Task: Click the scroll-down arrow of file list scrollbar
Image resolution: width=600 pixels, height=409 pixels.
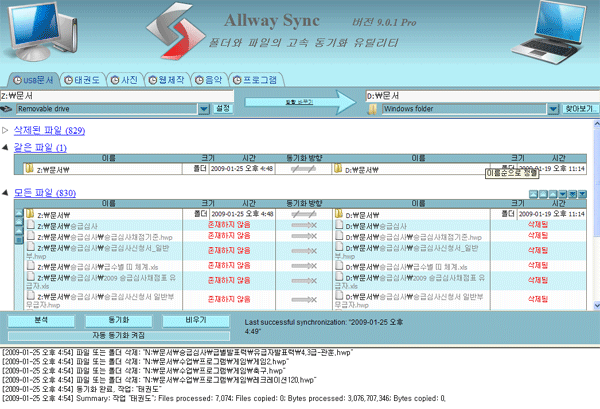Action: (x=597, y=305)
